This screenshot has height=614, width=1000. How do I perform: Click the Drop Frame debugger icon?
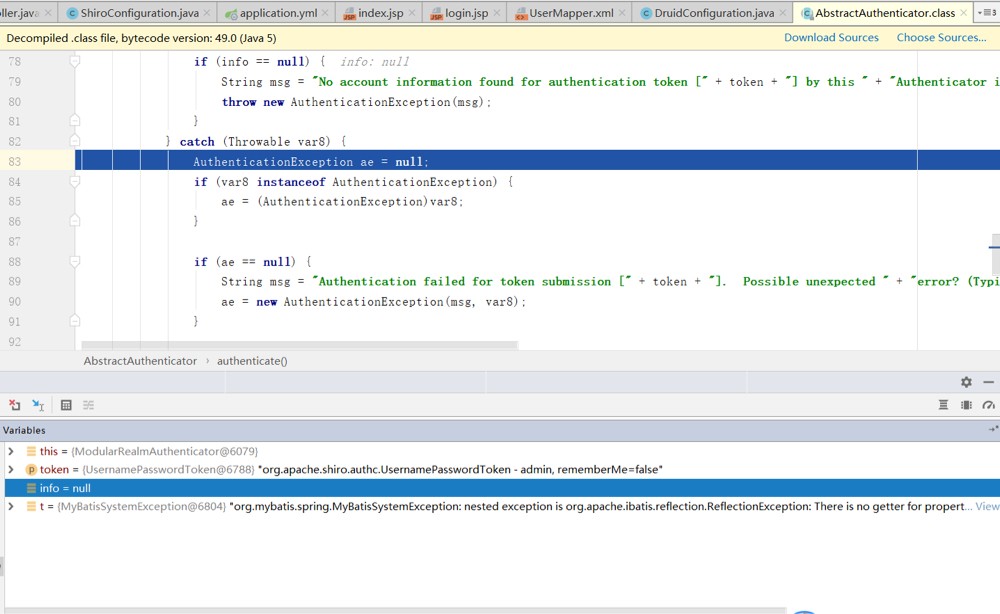click(15, 405)
